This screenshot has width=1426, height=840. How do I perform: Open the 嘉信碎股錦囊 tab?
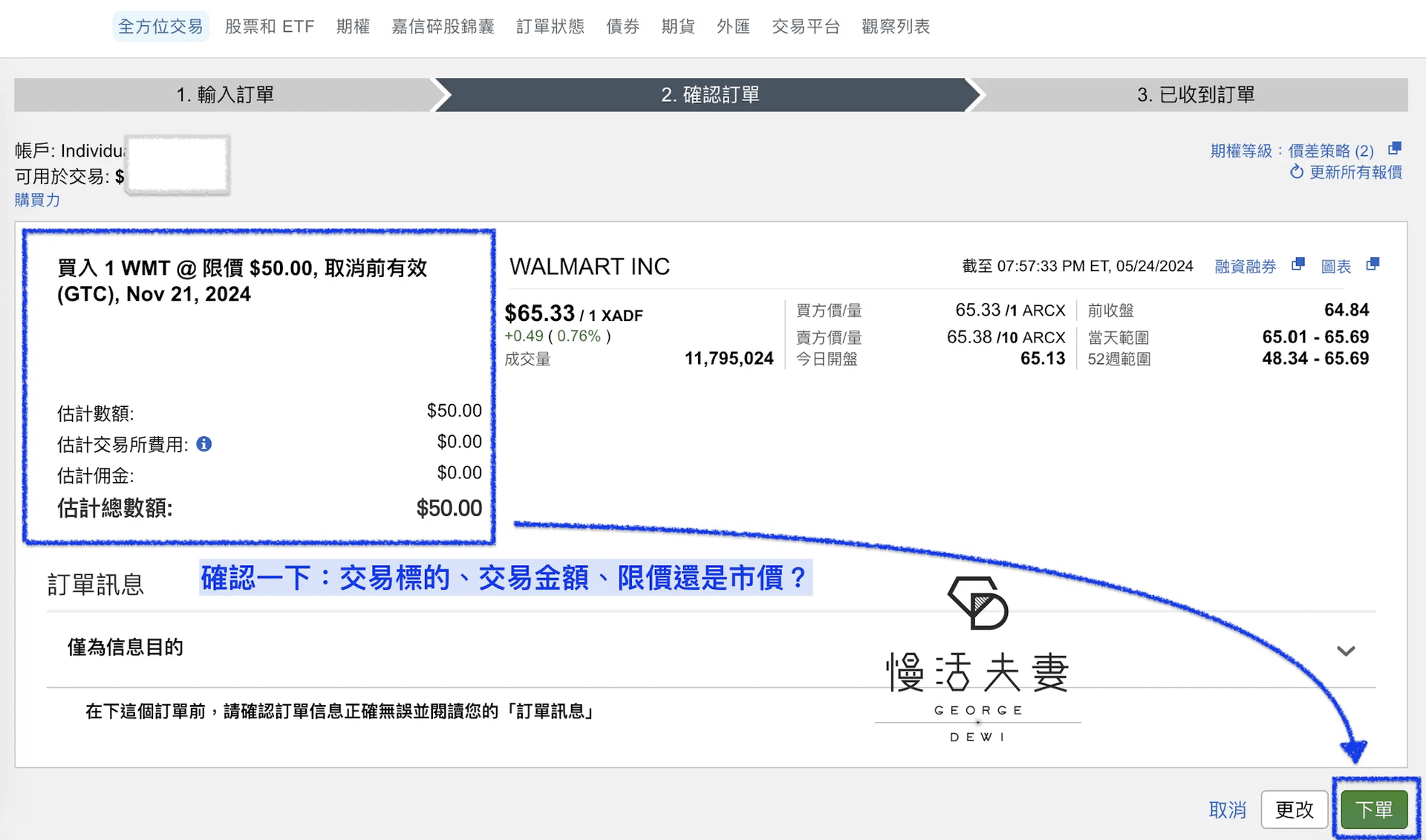tap(443, 27)
